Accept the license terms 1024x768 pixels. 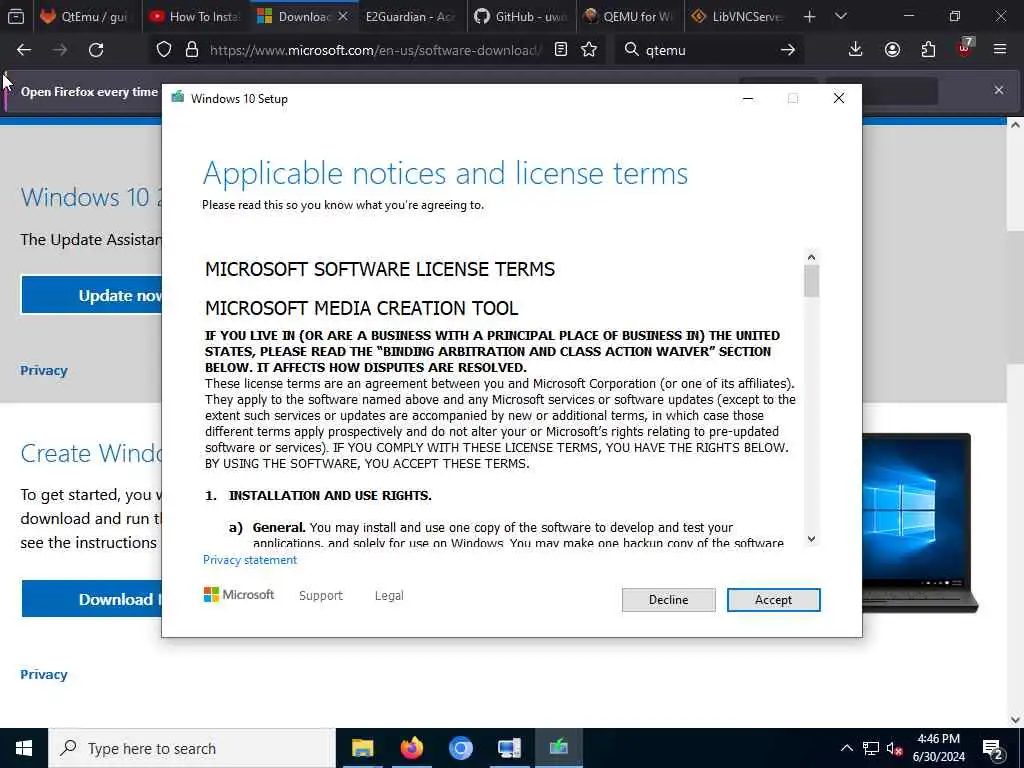pos(773,600)
